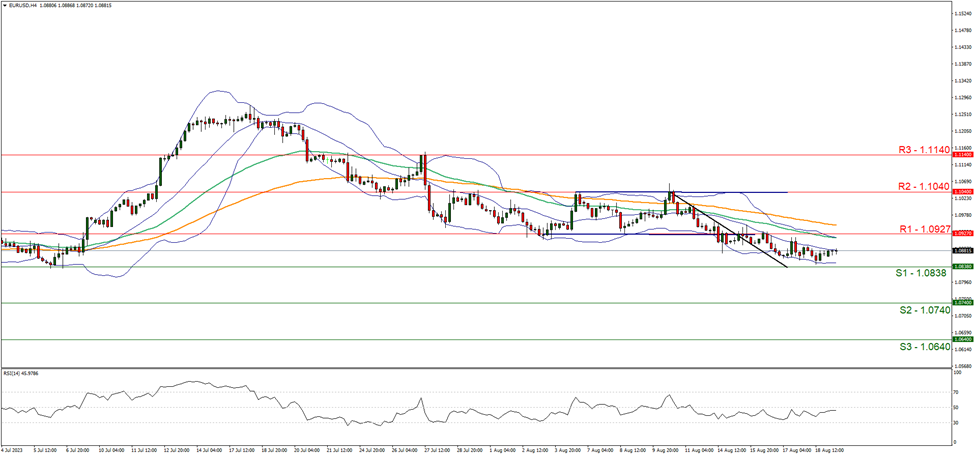Click the 4 Jul 2023 date on time axis

coord(14,451)
